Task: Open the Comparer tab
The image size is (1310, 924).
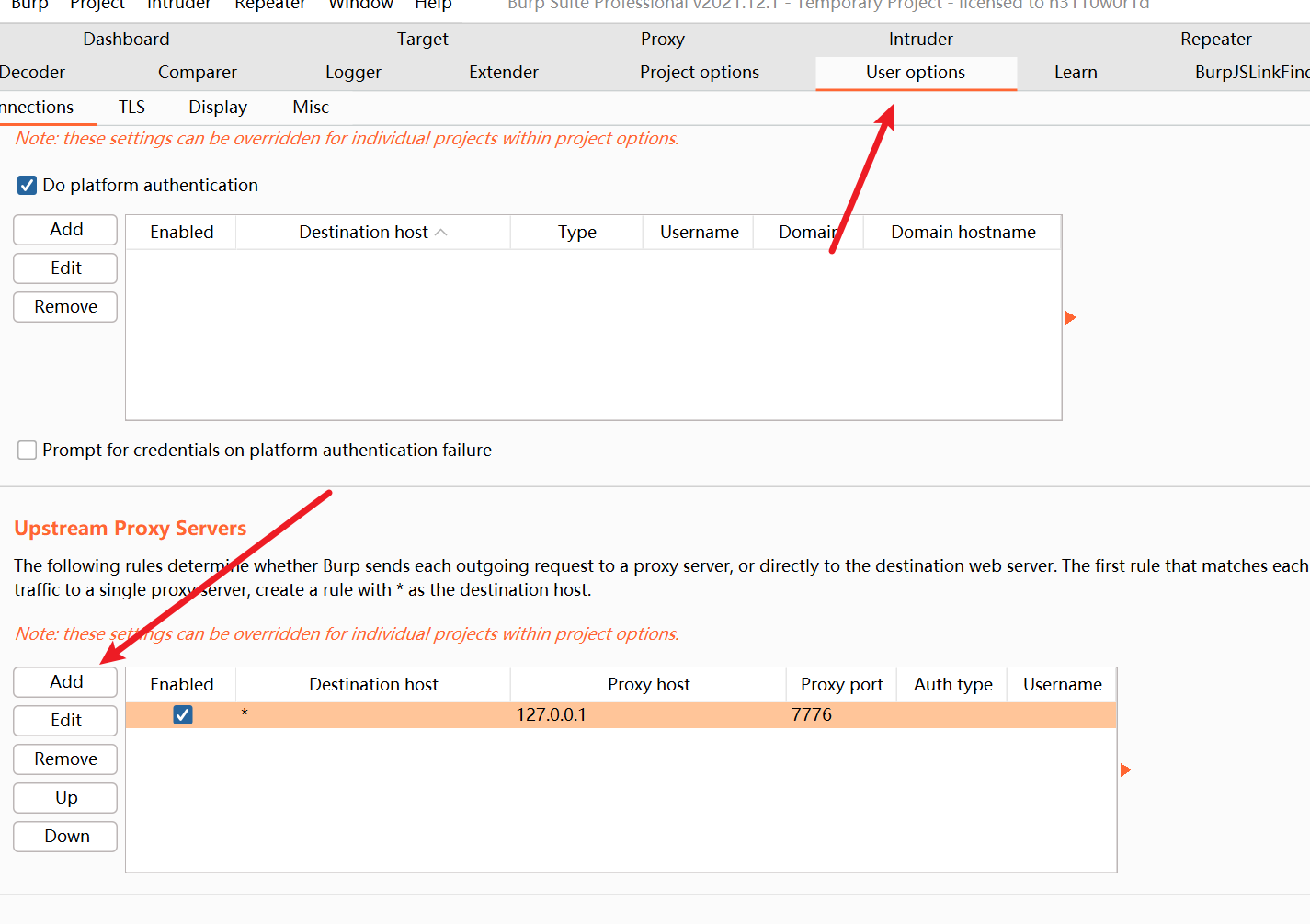Action: 198,72
